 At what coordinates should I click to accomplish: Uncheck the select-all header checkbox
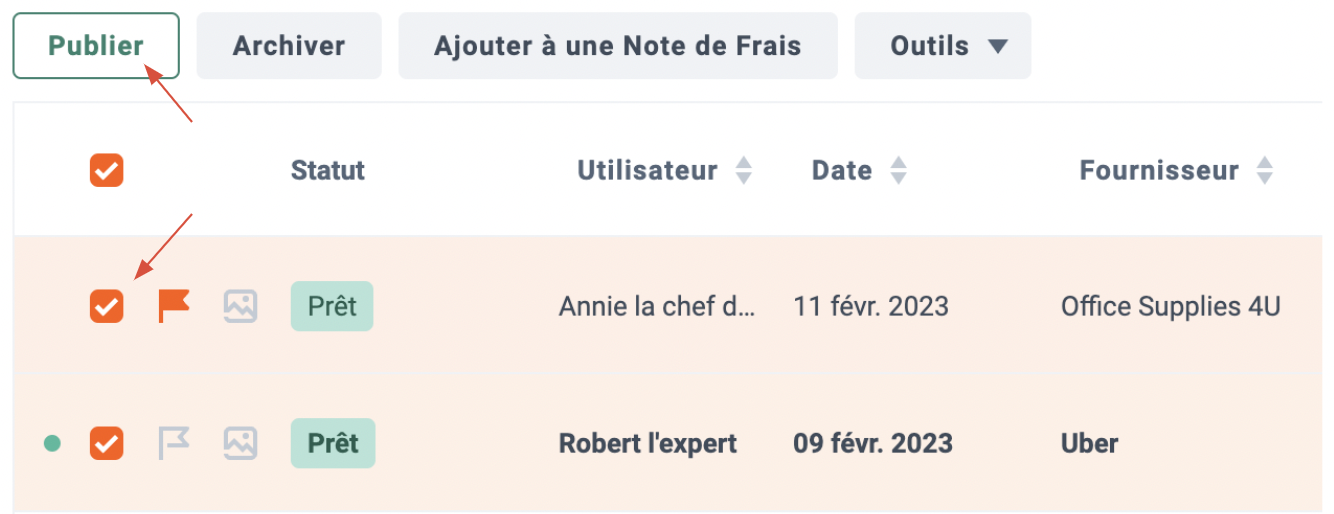[x=107, y=170]
